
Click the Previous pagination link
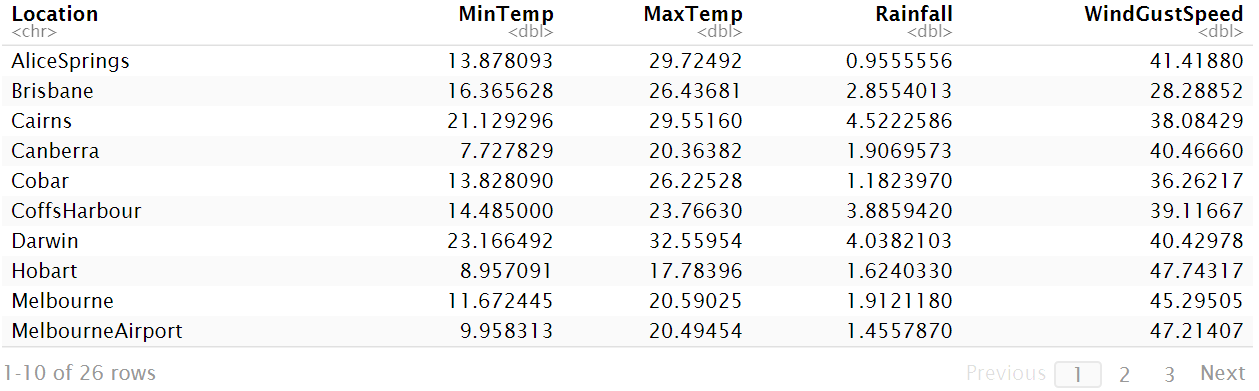pos(1006,373)
